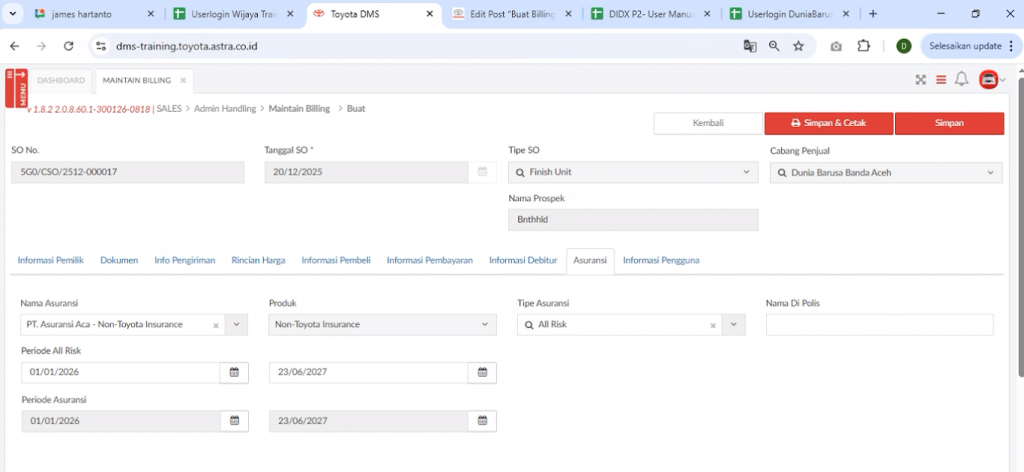Open the red MENU sidebar icon

click(16, 88)
